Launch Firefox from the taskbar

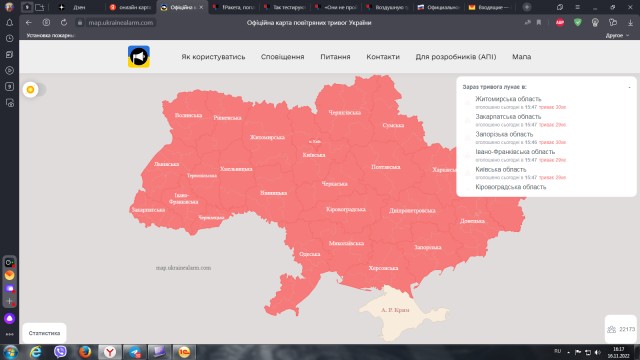[85, 351]
